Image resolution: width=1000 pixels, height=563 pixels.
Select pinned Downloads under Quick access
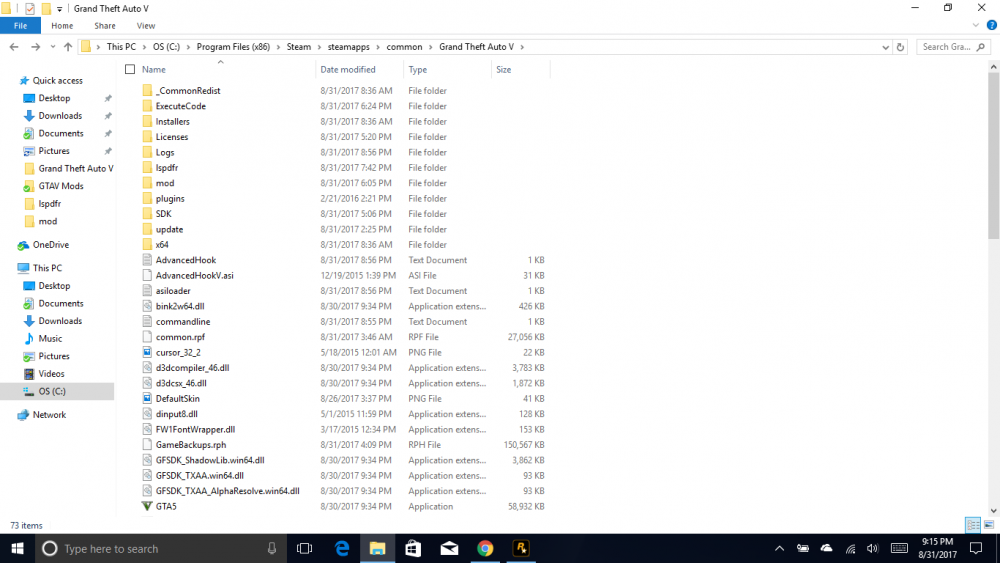tap(60, 115)
